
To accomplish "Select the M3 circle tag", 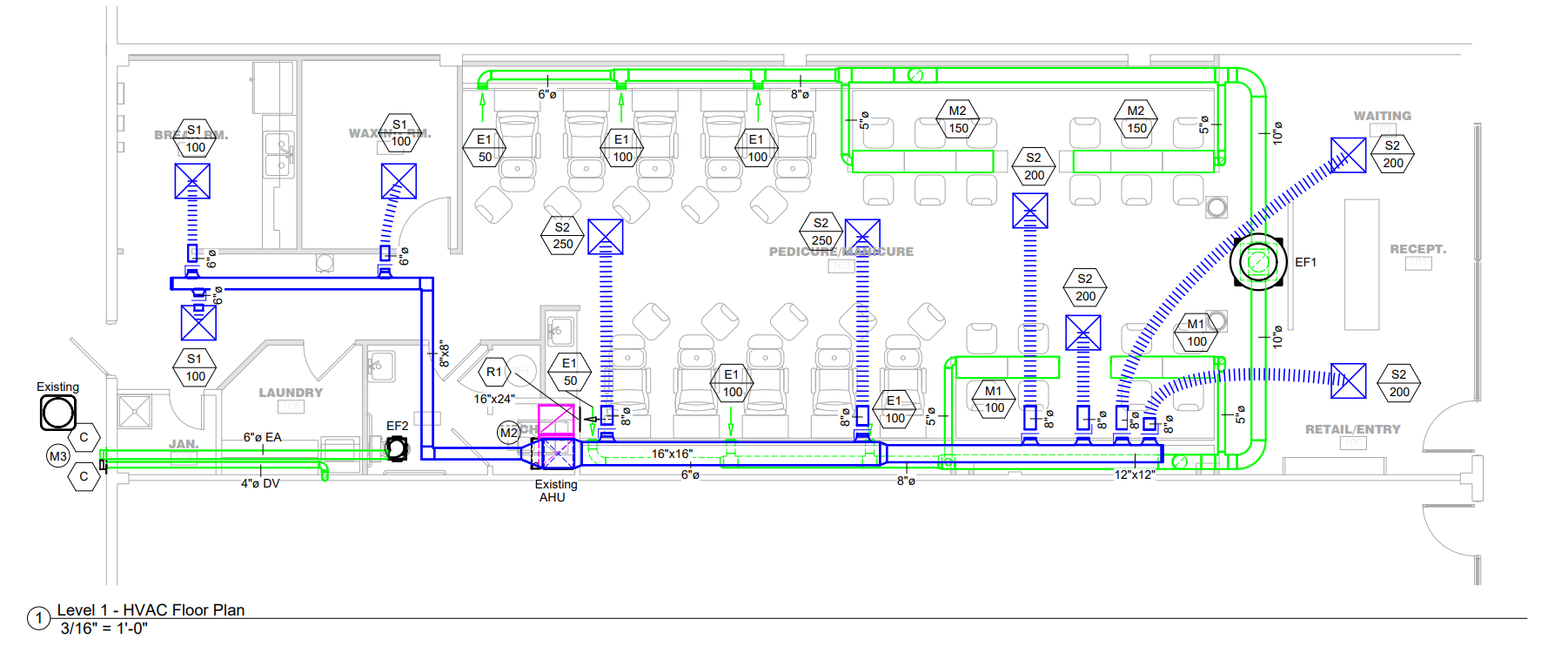I will pos(58,455).
